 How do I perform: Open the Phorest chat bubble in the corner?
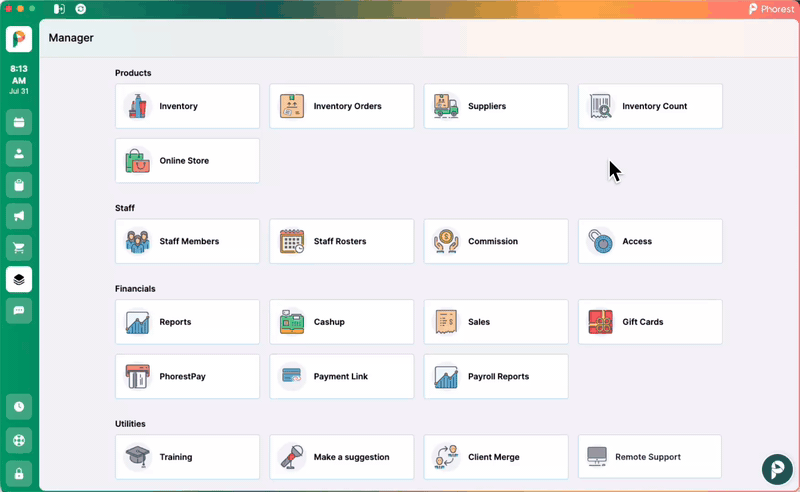pyautogui.click(x=777, y=469)
